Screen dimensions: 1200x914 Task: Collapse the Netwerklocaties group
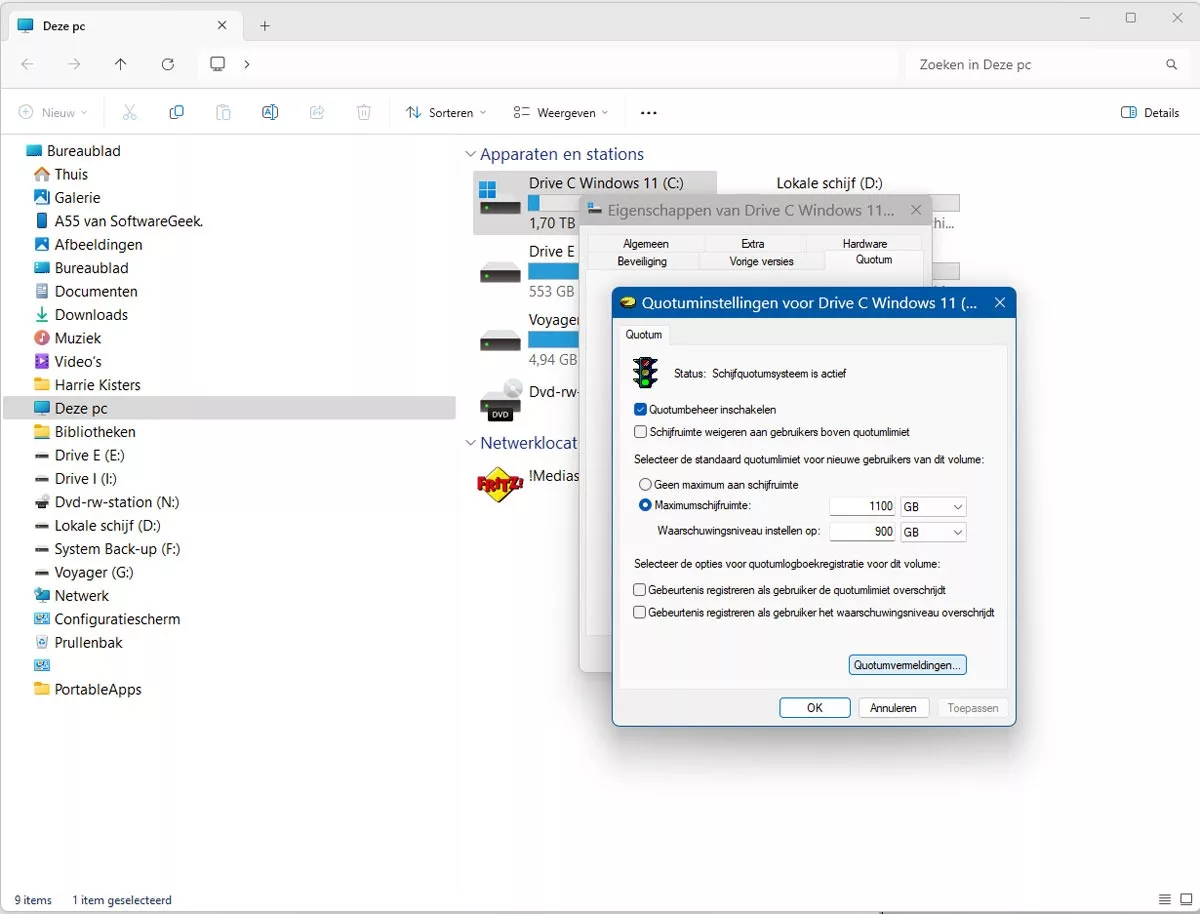pos(470,443)
